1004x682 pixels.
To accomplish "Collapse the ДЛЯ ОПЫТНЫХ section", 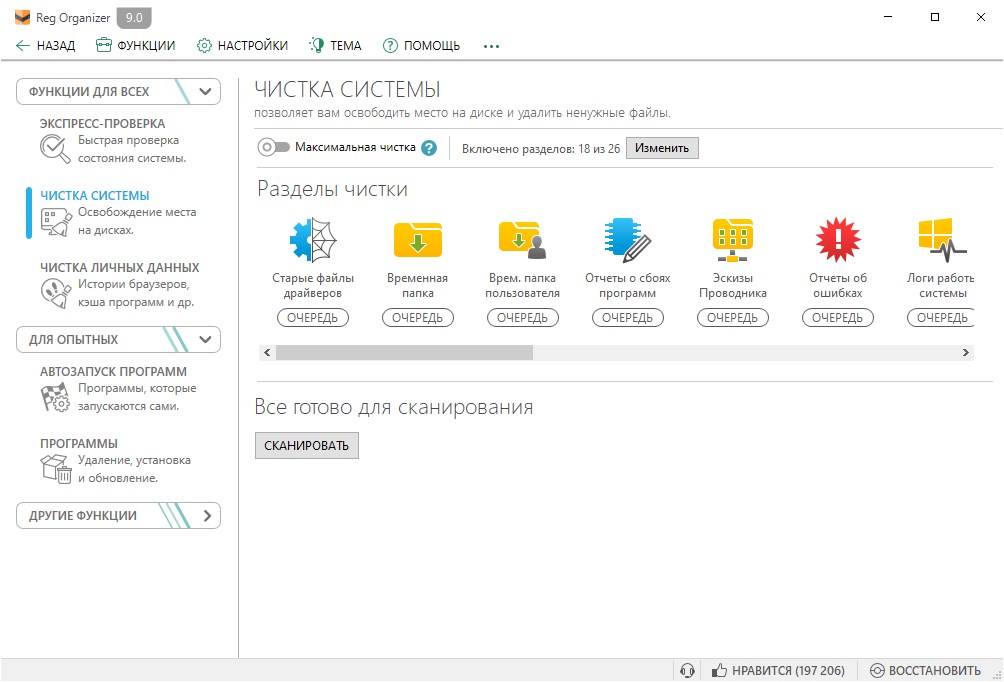I will (206, 340).
